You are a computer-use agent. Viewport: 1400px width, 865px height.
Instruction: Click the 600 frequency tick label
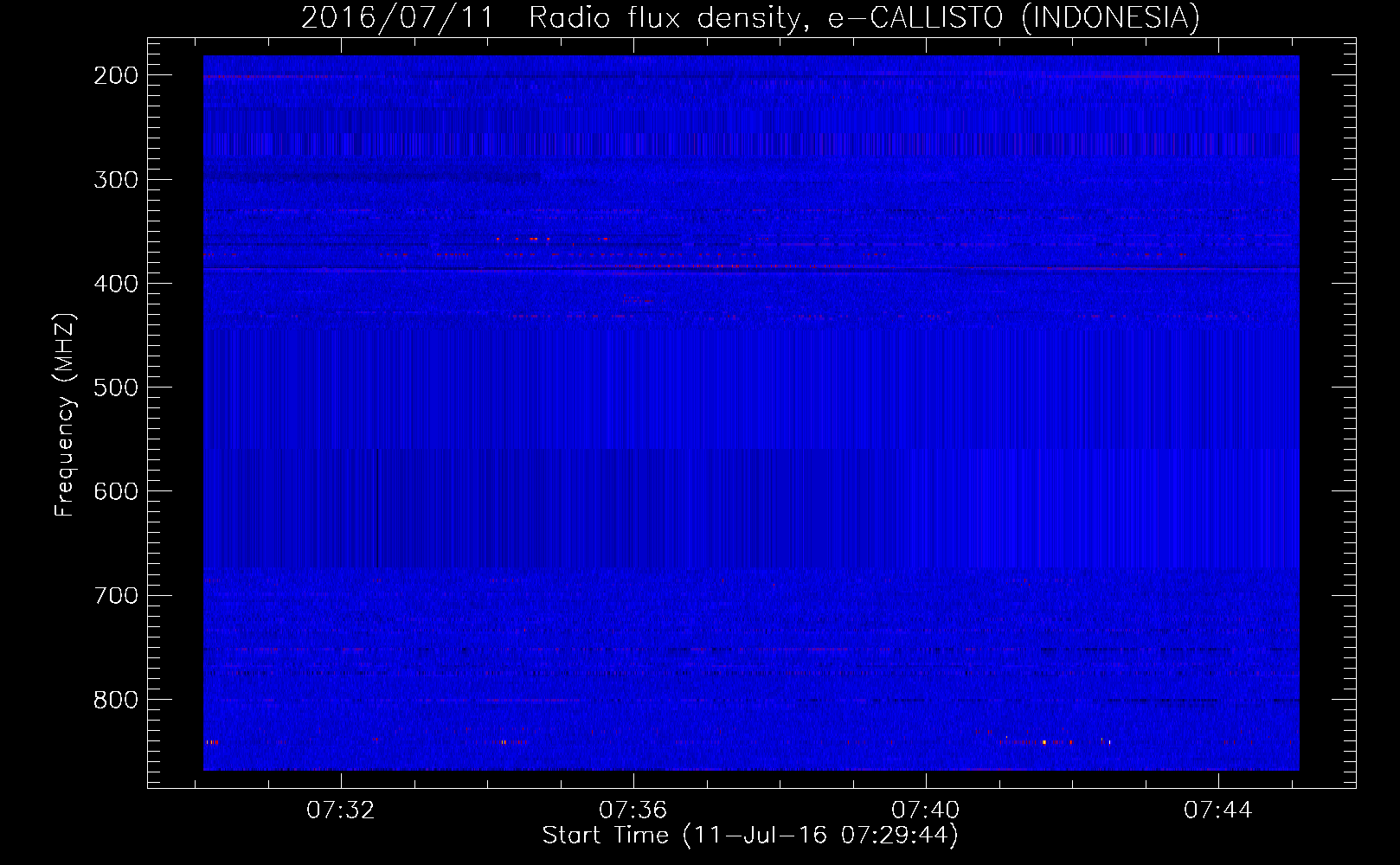[x=116, y=491]
